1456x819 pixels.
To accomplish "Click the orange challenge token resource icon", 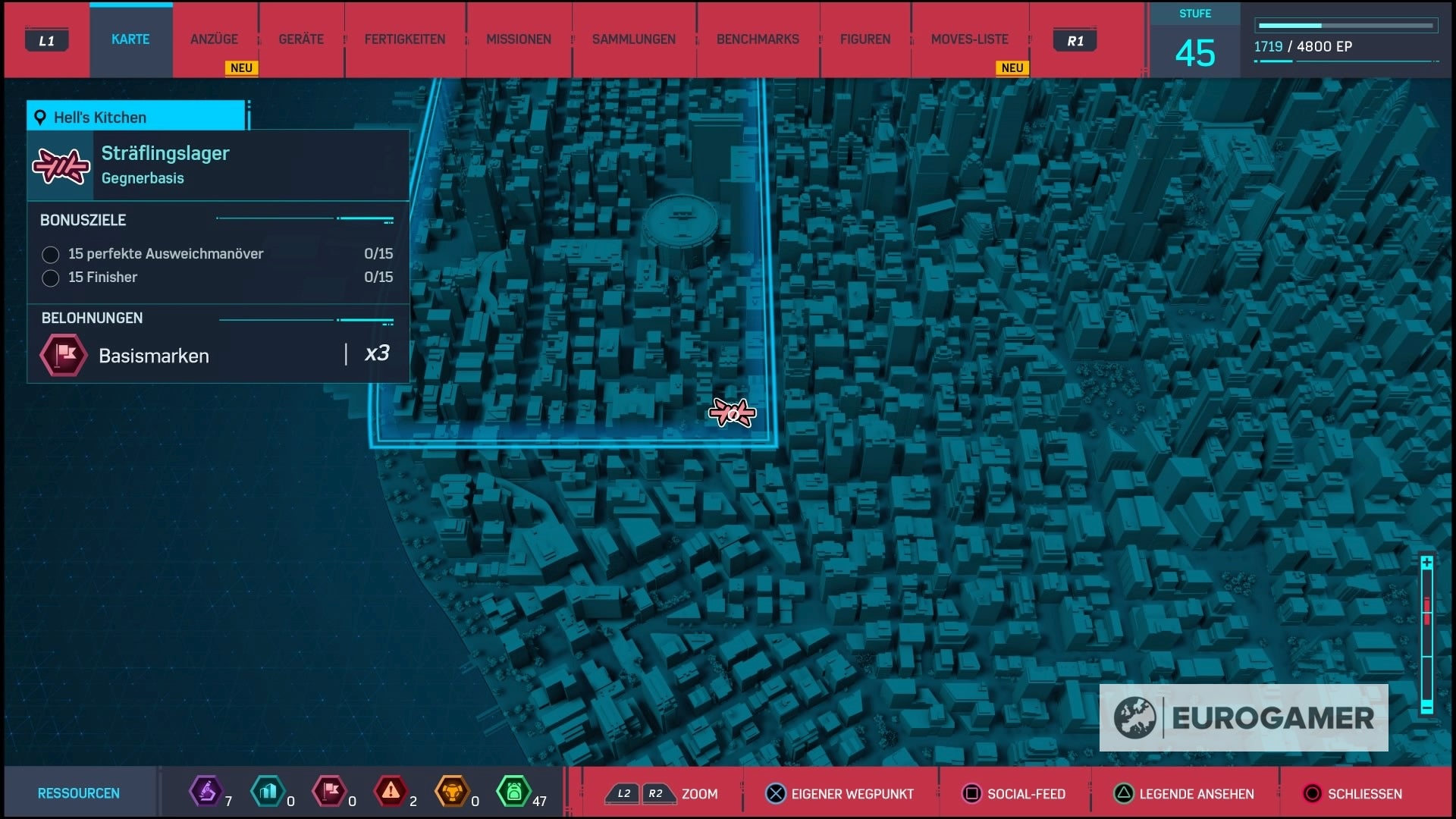I will 452,792.
